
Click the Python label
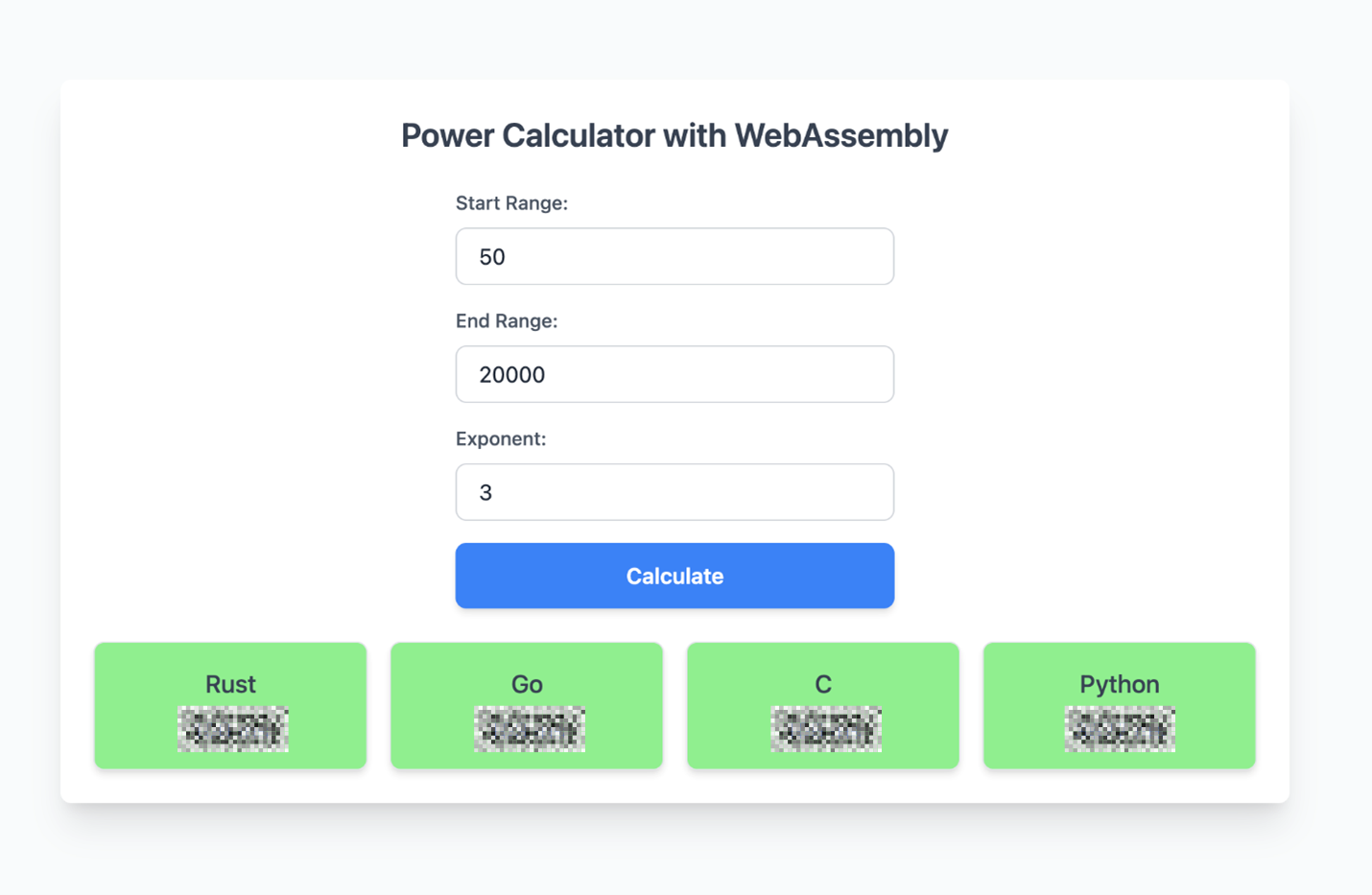pyautogui.click(x=1119, y=684)
